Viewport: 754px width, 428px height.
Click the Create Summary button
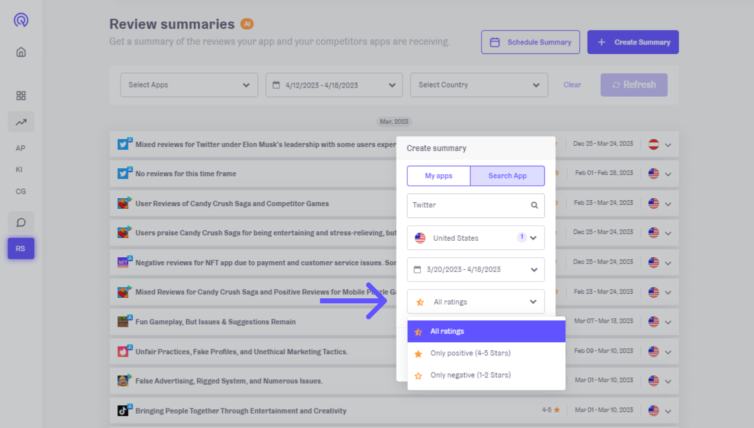[x=633, y=42]
